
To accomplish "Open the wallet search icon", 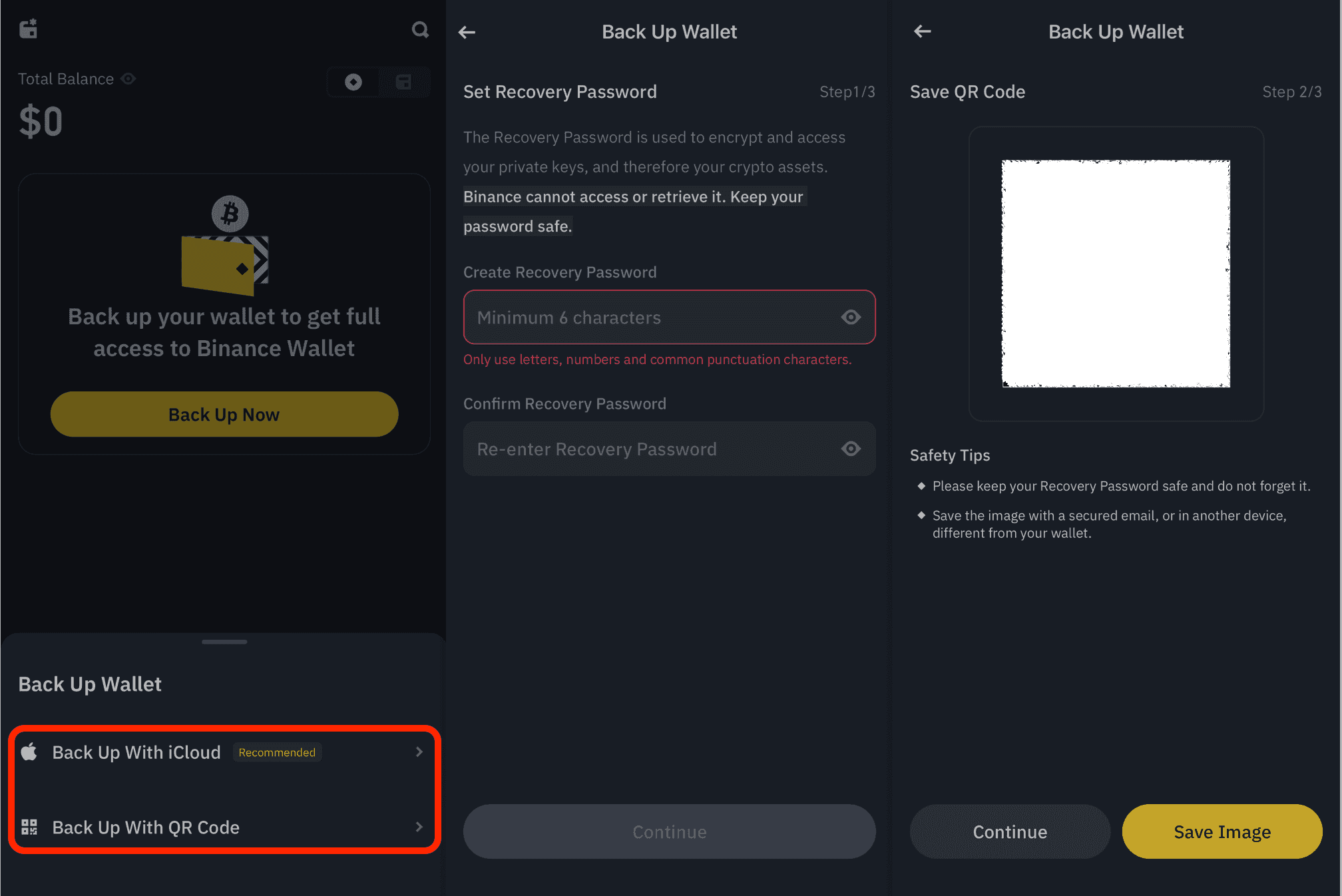I will 419,30.
